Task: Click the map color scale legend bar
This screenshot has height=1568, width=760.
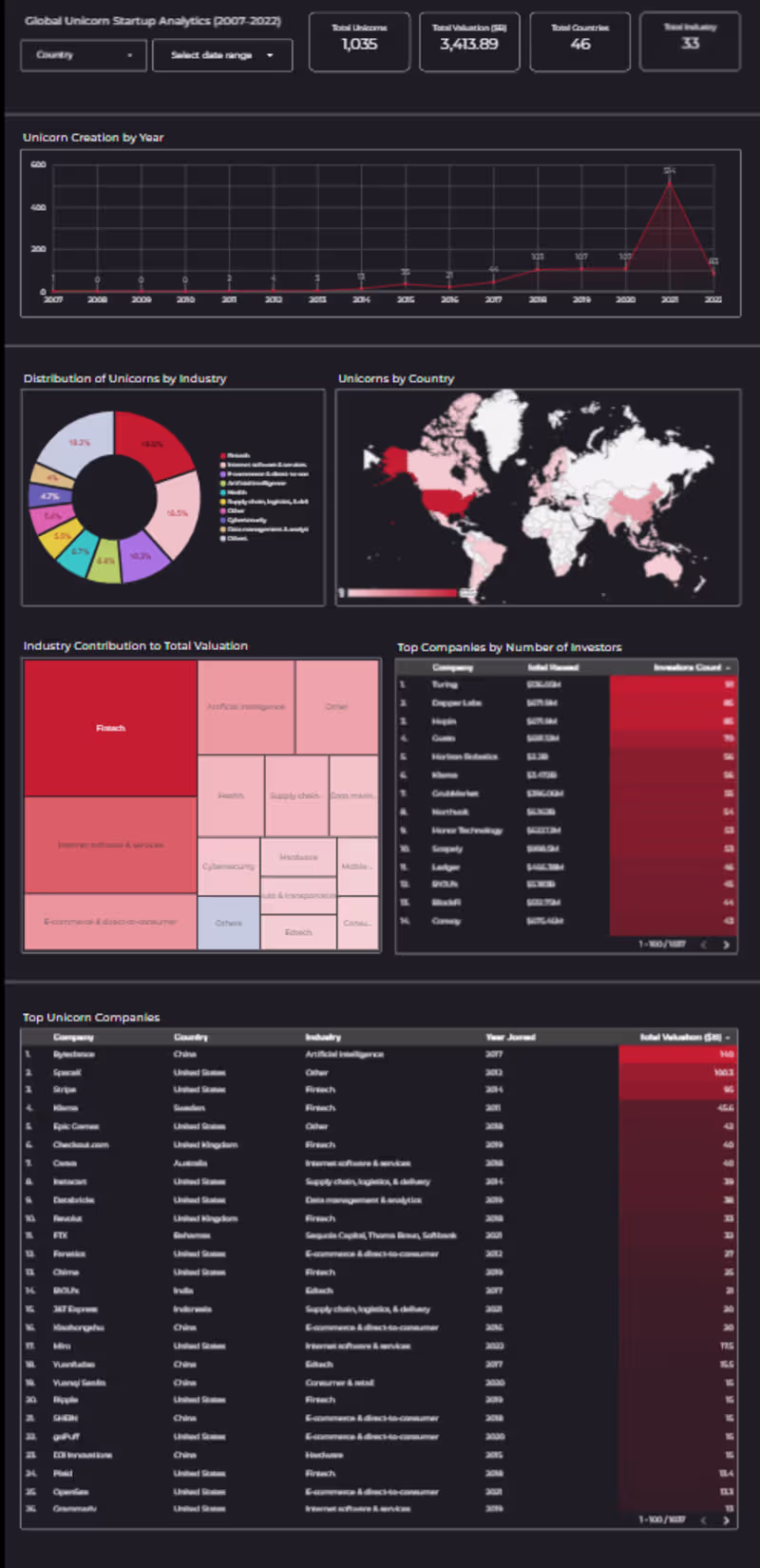Action: 404,593
